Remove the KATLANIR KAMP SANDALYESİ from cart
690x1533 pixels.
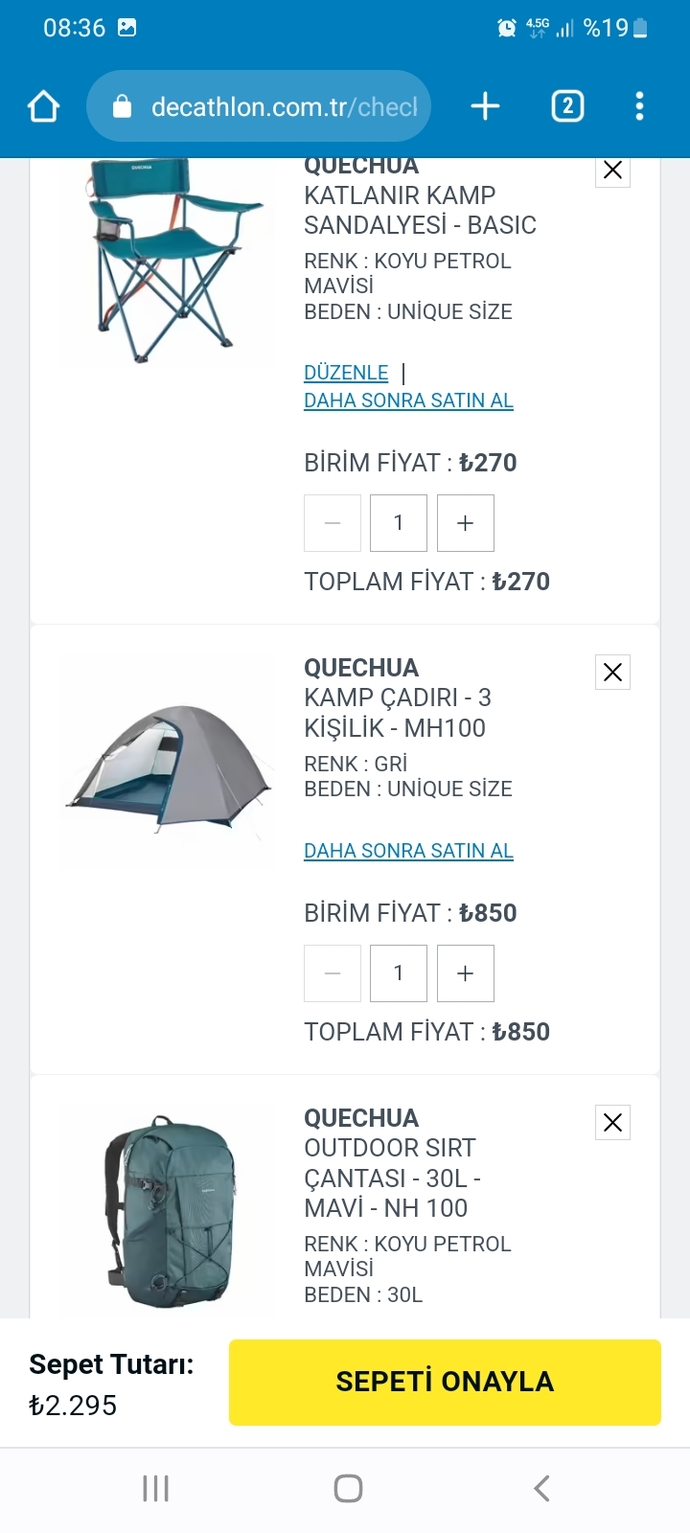pyautogui.click(x=612, y=170)
